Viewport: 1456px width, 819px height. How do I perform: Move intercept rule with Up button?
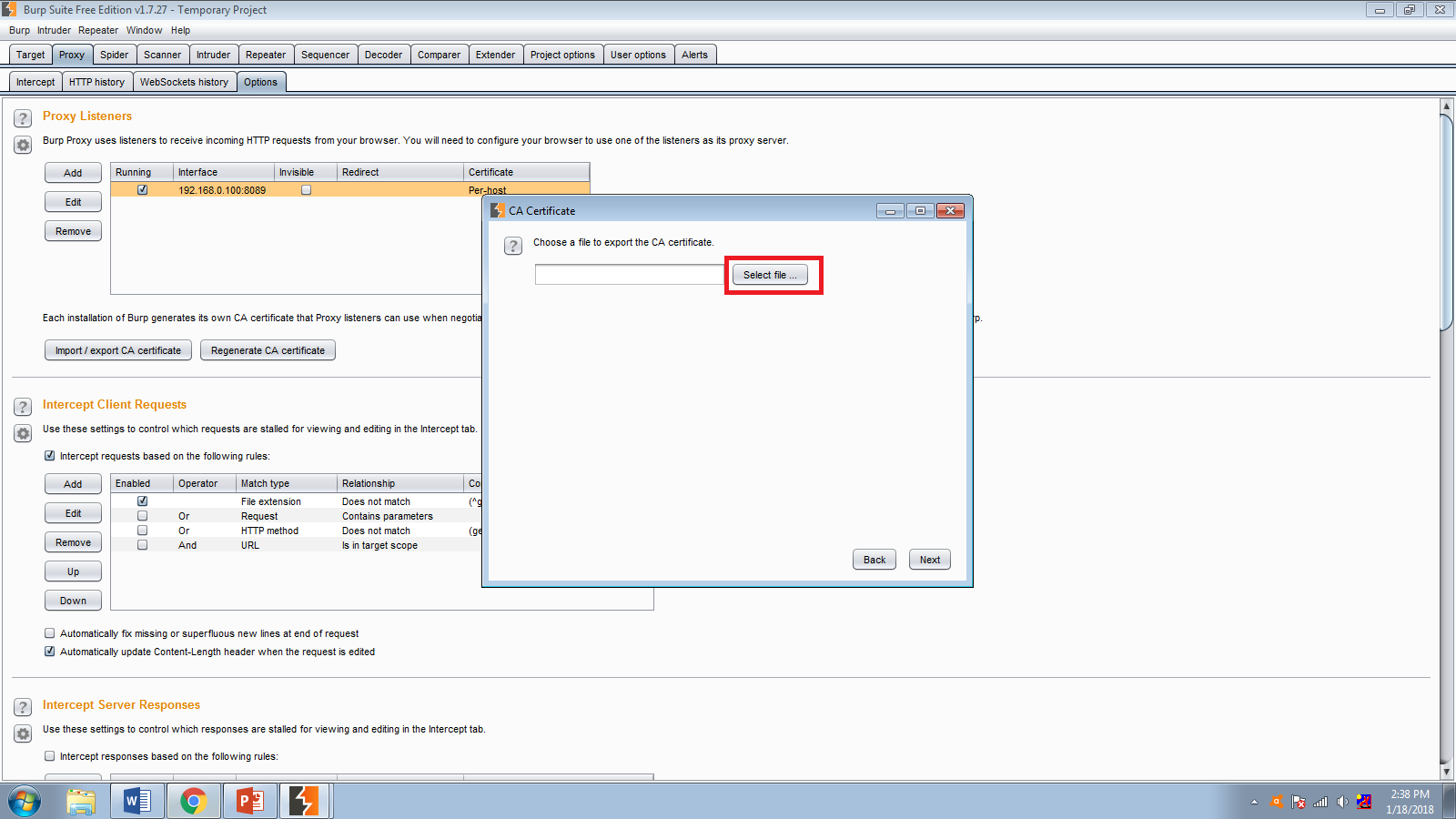73,571
